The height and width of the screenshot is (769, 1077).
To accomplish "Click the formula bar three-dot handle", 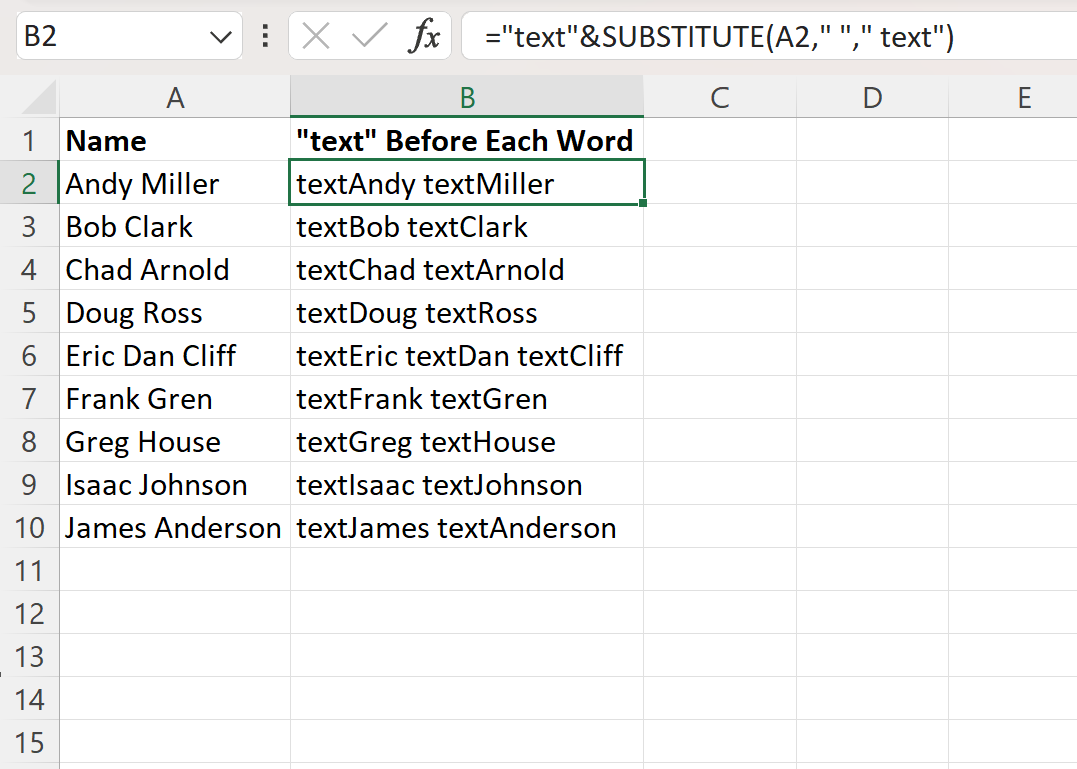I will pyautogui.click(x=265, y=37).
